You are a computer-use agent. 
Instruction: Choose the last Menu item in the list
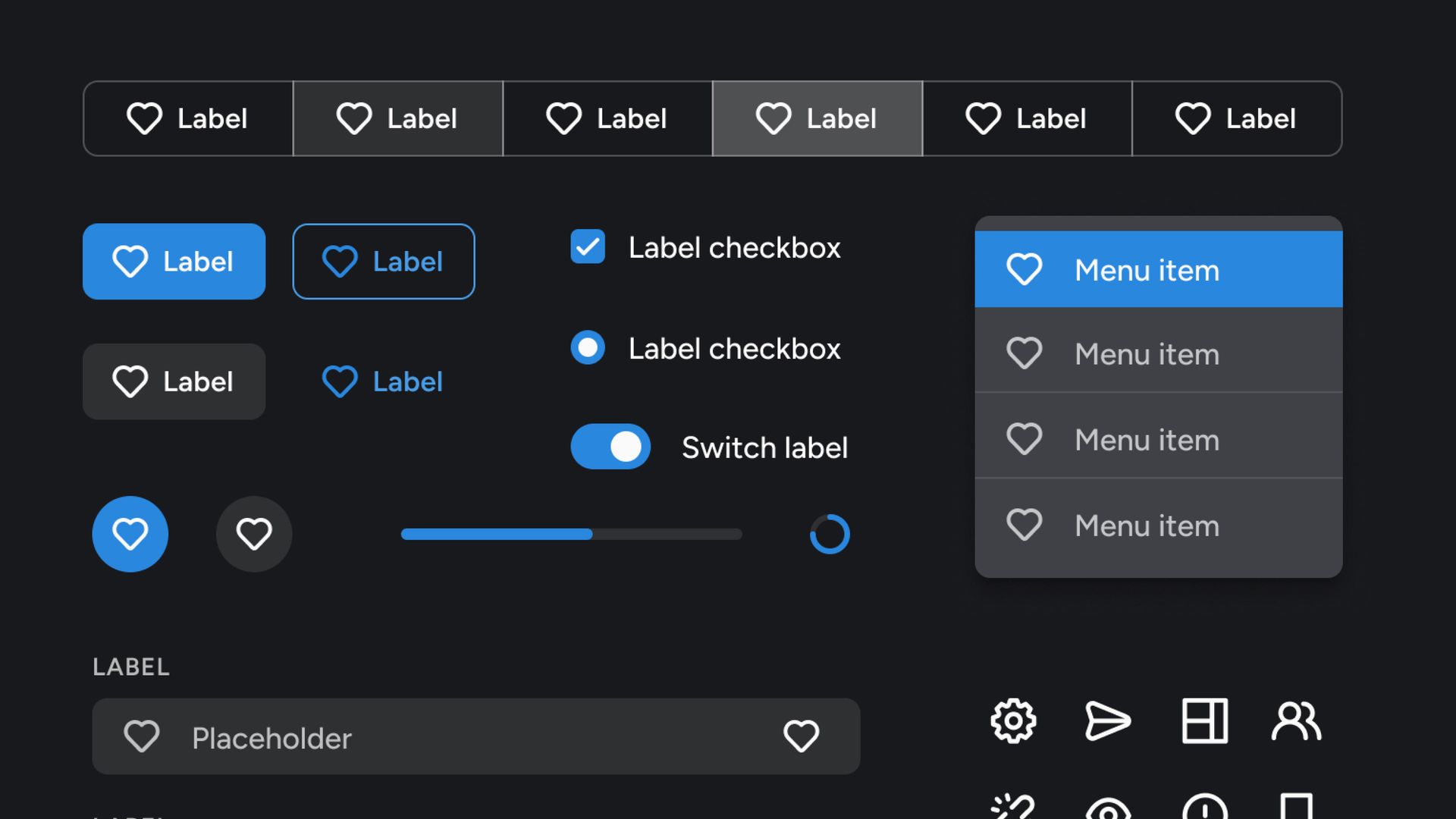click(x=1159, y=526)
